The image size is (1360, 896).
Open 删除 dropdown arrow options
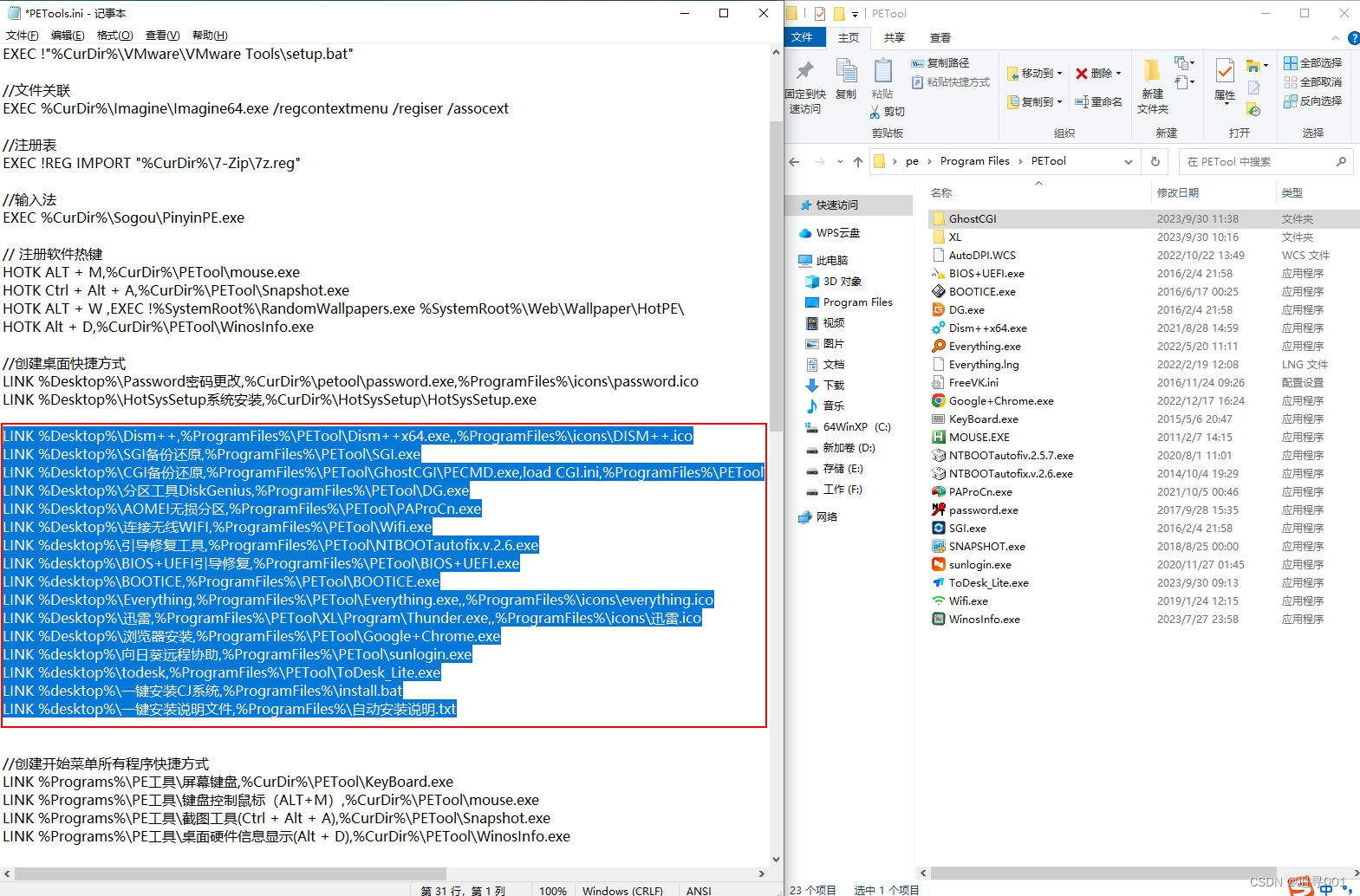[1118, 74]
